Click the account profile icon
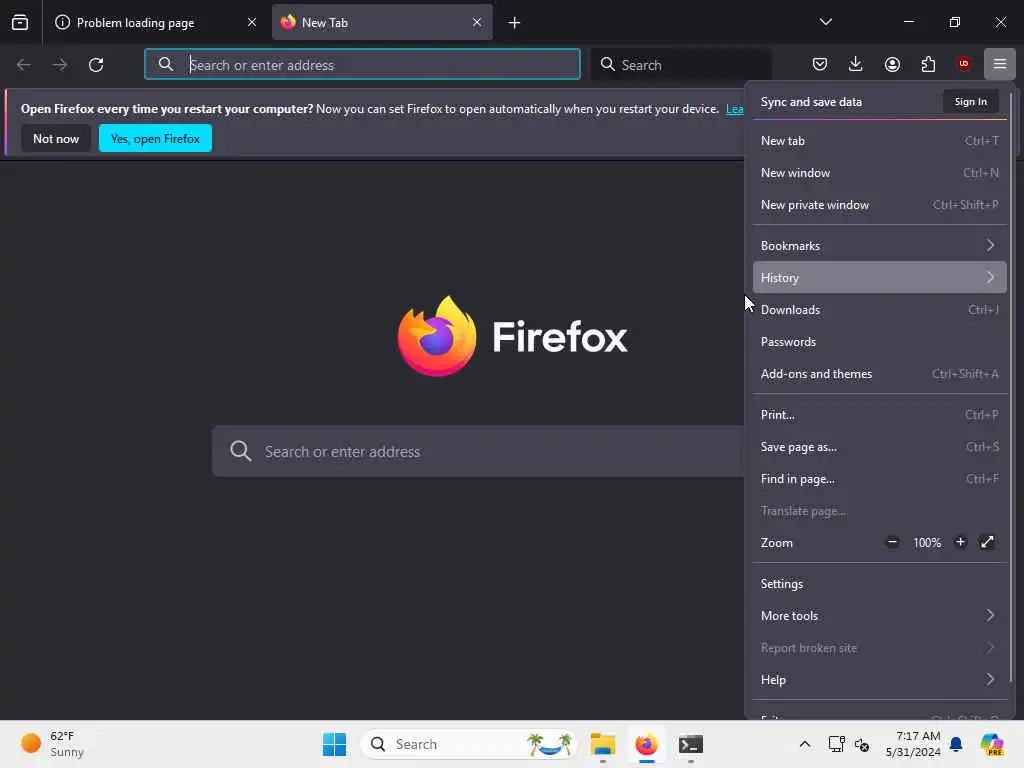Screen dimensions: 1024x768 tap(892, 64)
